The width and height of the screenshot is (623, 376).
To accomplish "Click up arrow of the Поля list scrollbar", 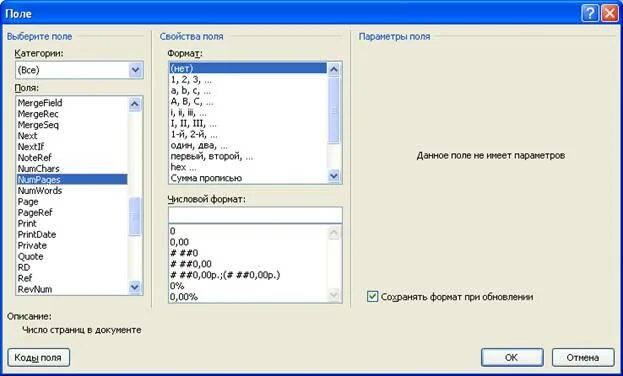I will 135,104.
